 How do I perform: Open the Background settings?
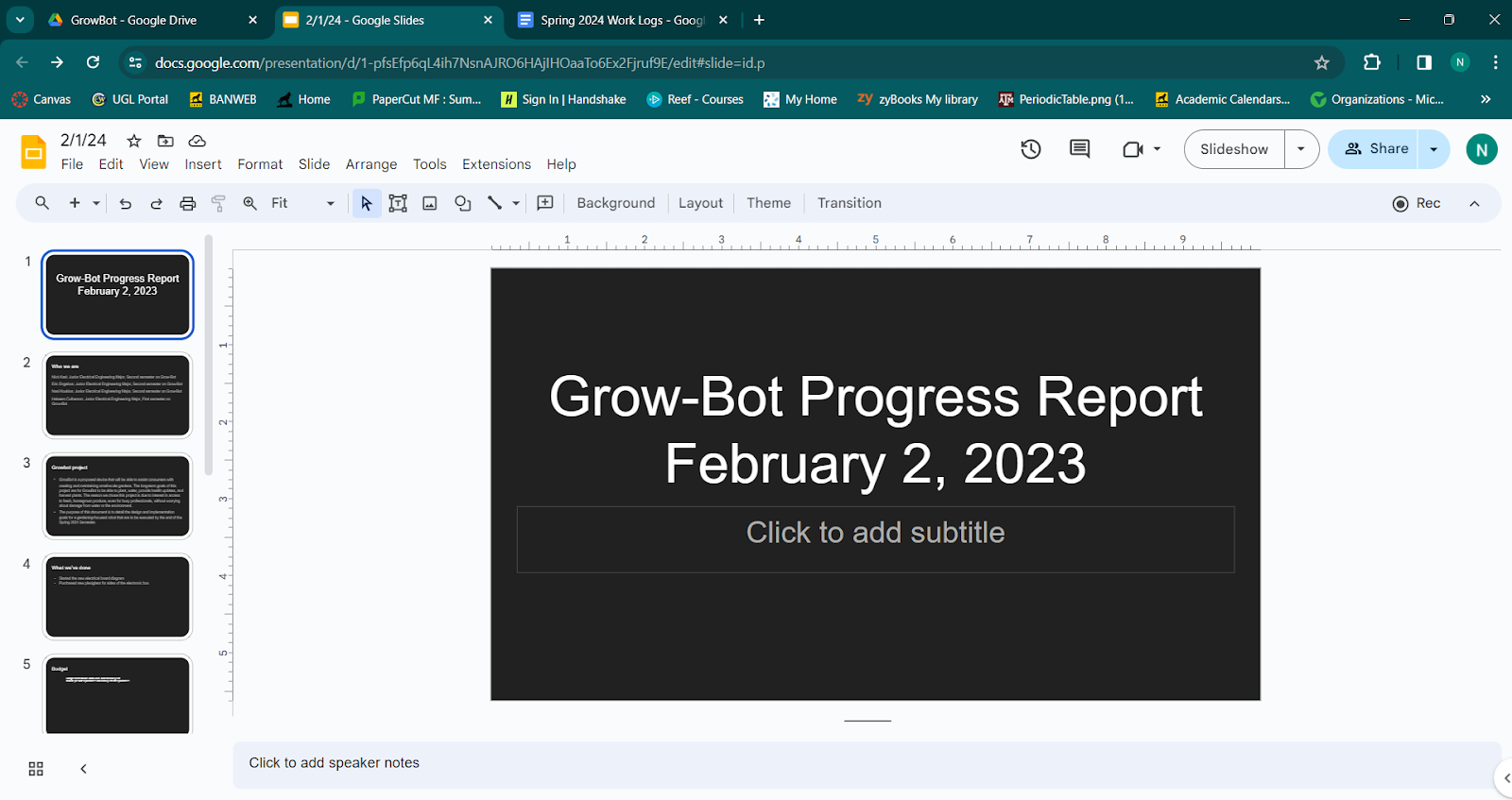[x=616, y=203]
